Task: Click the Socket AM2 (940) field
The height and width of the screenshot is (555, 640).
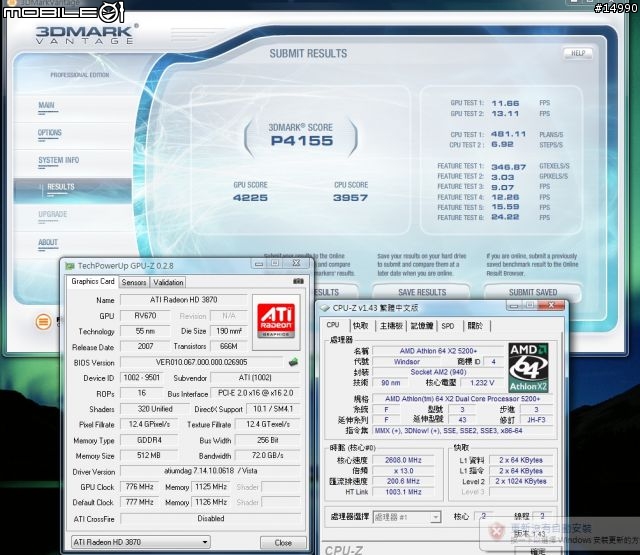Action: pyautogui.click(x=438, y=372)
